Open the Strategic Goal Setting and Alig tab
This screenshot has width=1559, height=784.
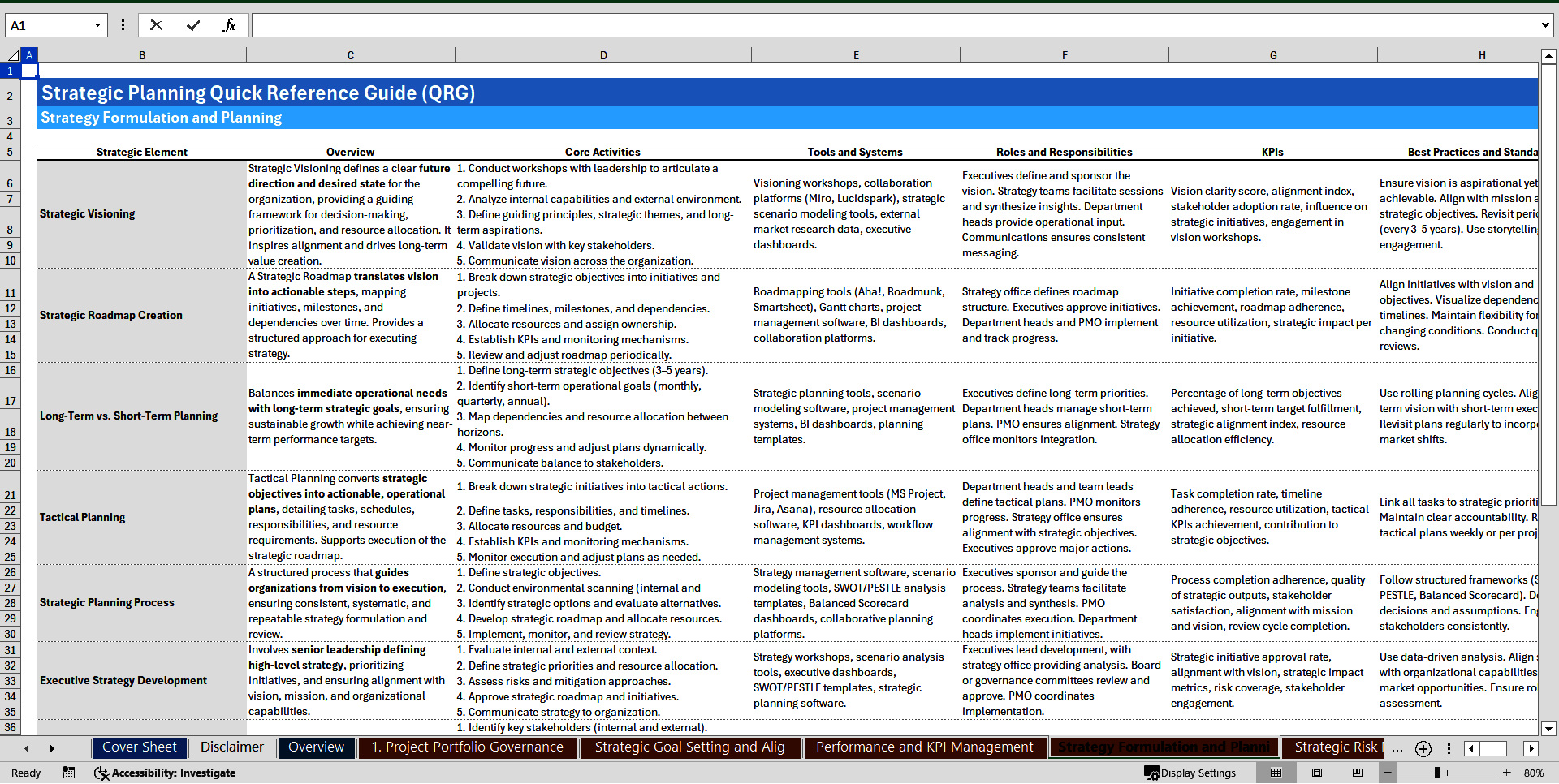(689, 747)
